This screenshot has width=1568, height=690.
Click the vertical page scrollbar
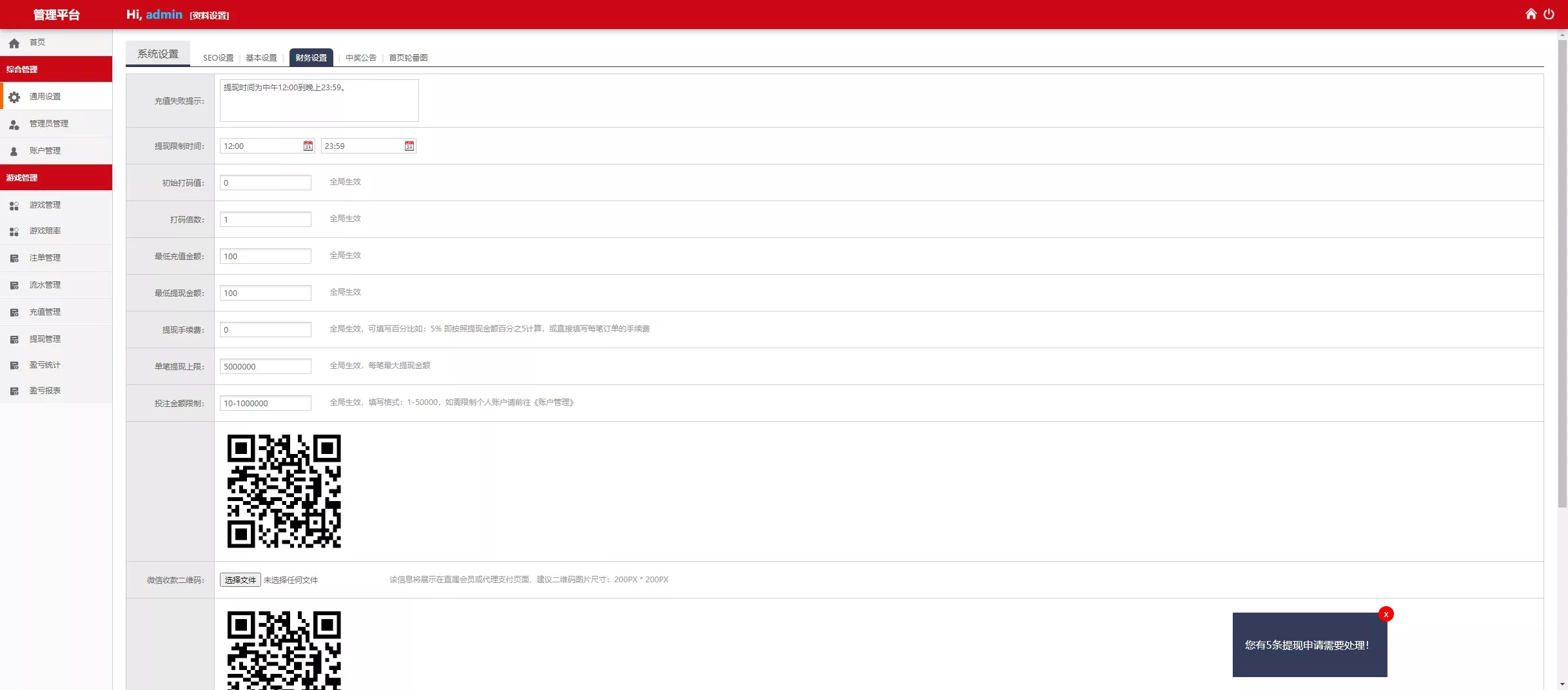[x=1562, y=271]
